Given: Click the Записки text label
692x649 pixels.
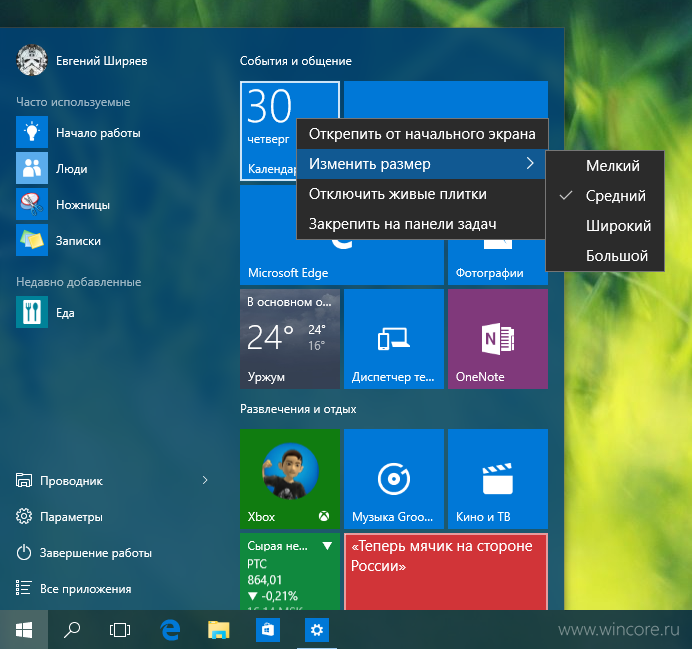Looking at the screenshot, I should click(x=78, y=241).
